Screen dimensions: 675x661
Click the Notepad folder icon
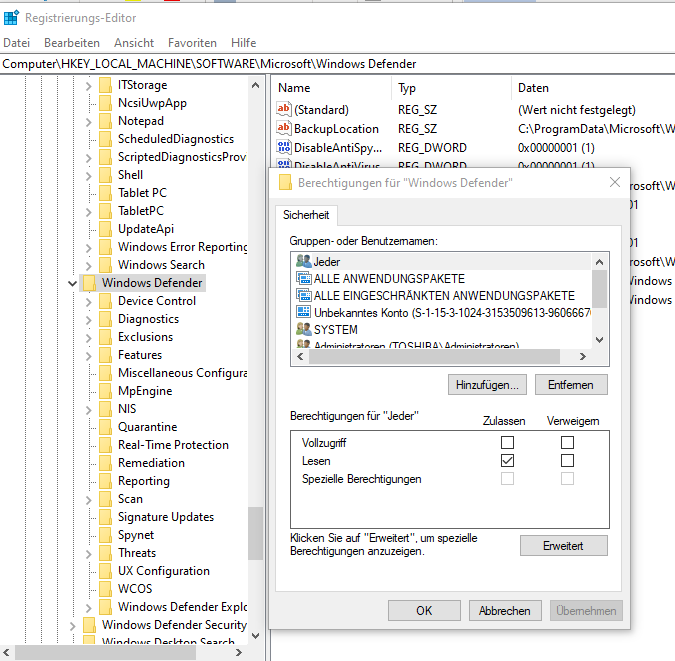105,121
